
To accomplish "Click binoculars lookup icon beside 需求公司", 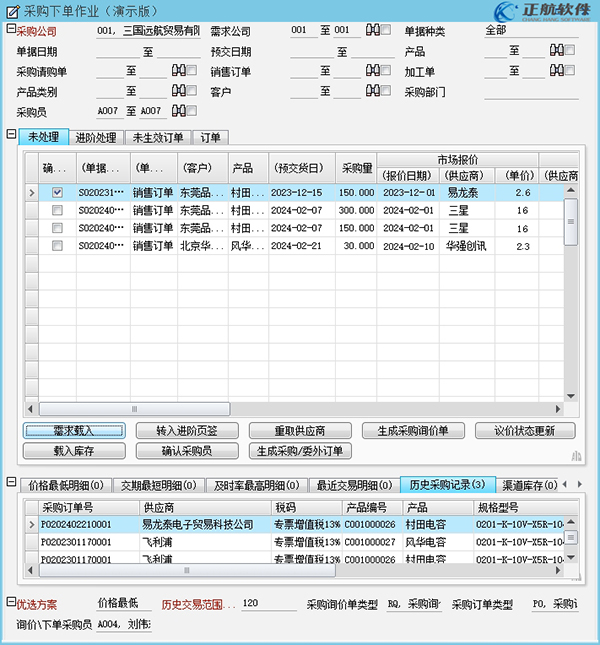I will [x=373, y=30].
